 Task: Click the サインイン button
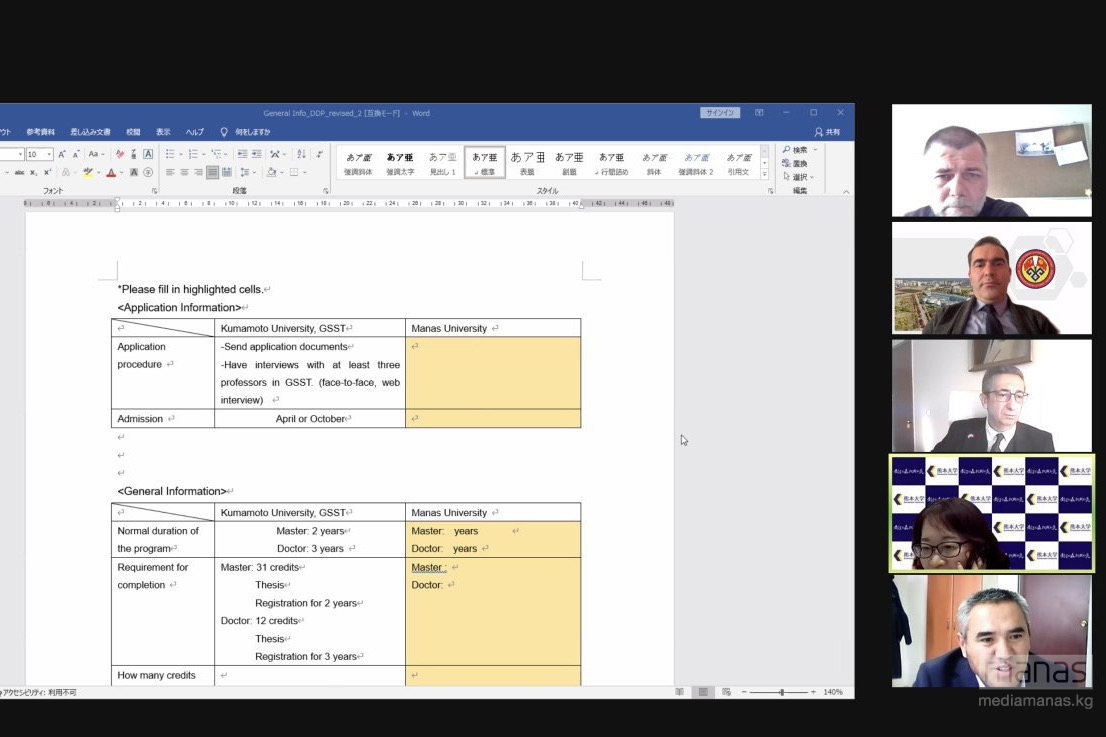[x=720, y=113]
